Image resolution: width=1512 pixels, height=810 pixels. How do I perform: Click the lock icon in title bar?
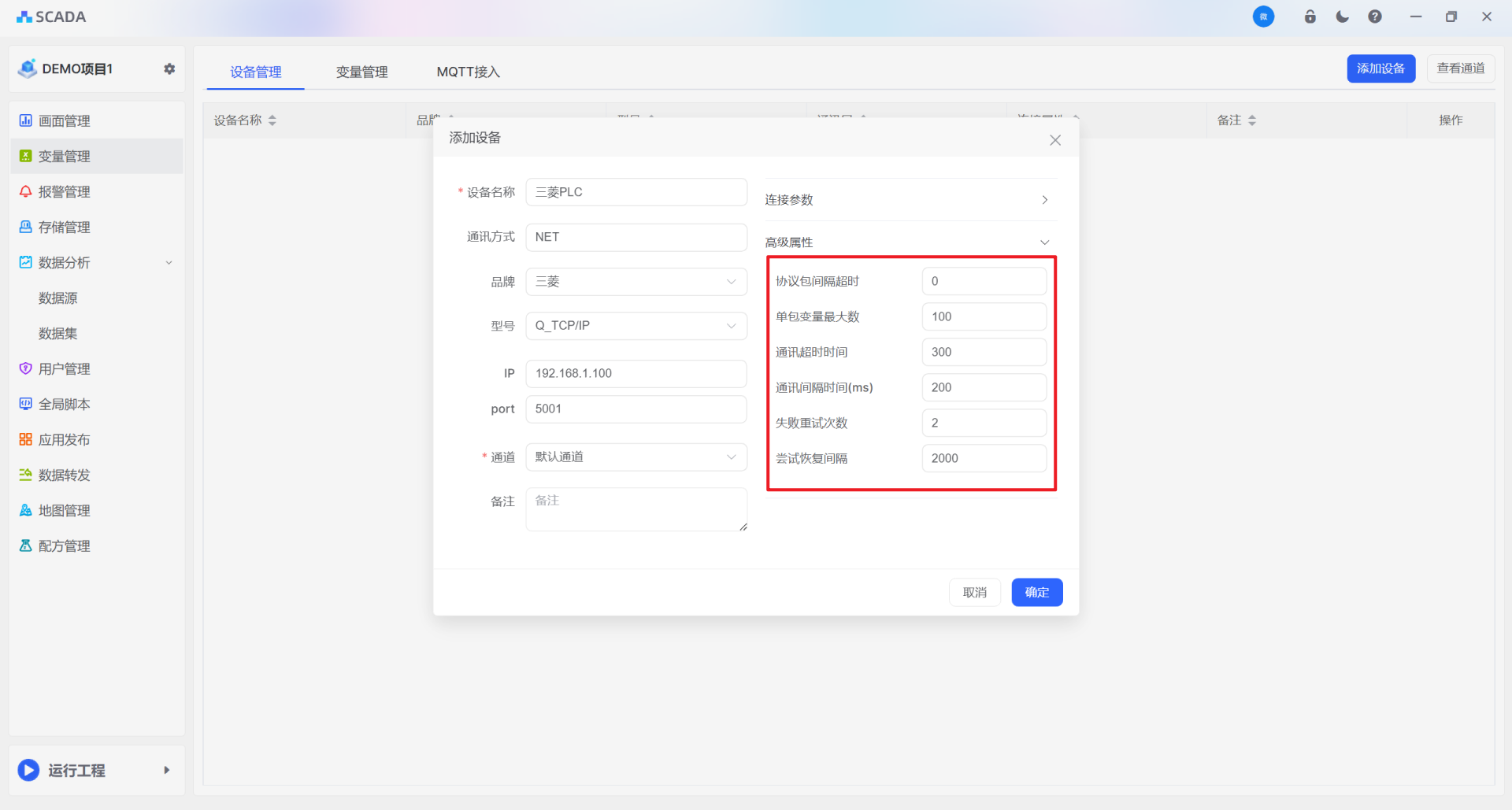pyautogui.click(x=1310, y=17)
